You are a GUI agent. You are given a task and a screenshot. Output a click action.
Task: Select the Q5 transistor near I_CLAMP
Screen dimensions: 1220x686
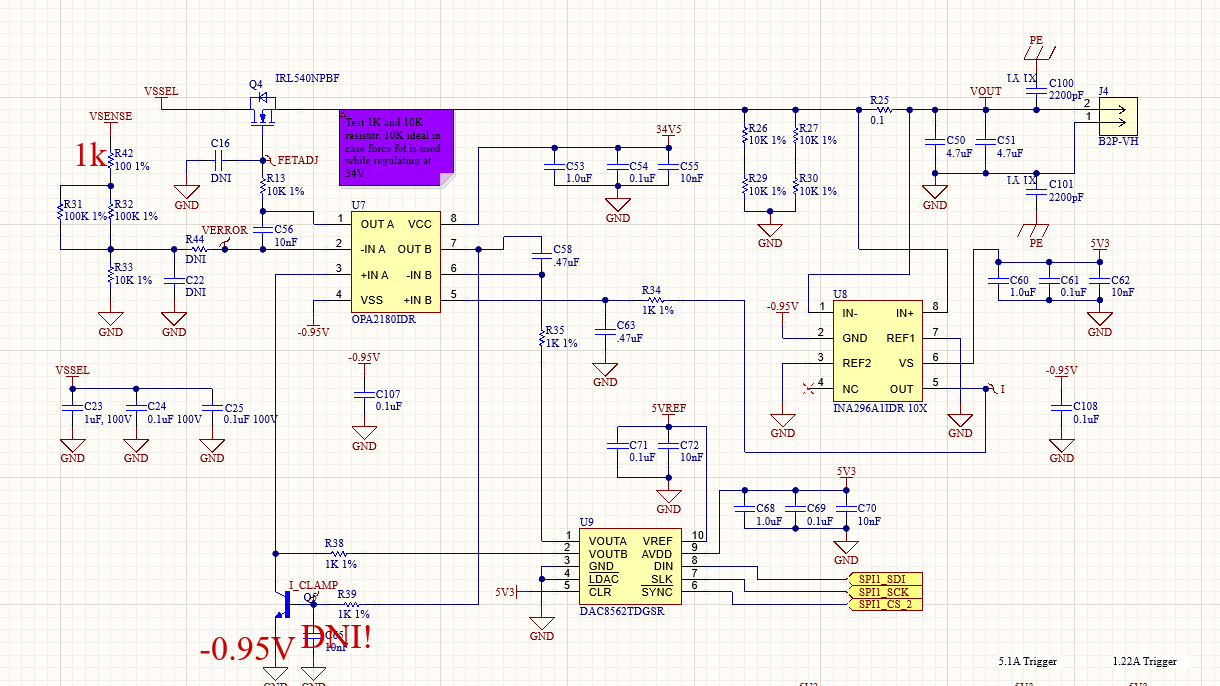pyautogui.click(x=286, y=603)
